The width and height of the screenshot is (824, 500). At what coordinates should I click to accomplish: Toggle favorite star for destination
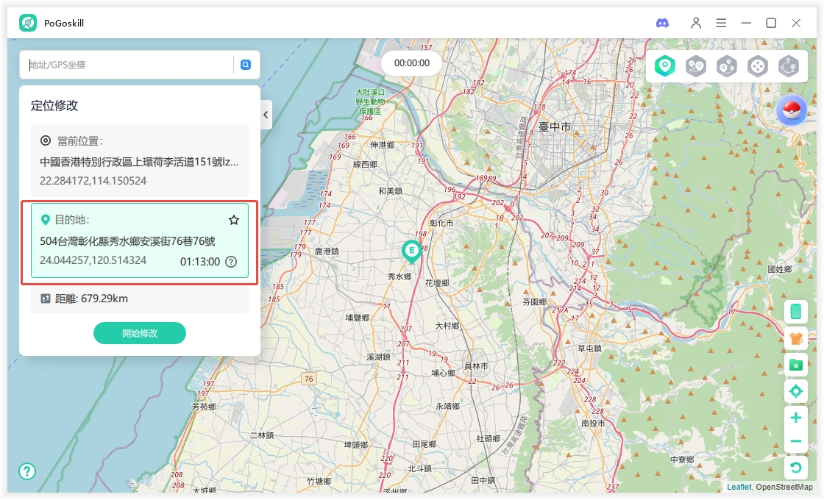(234, 220)
